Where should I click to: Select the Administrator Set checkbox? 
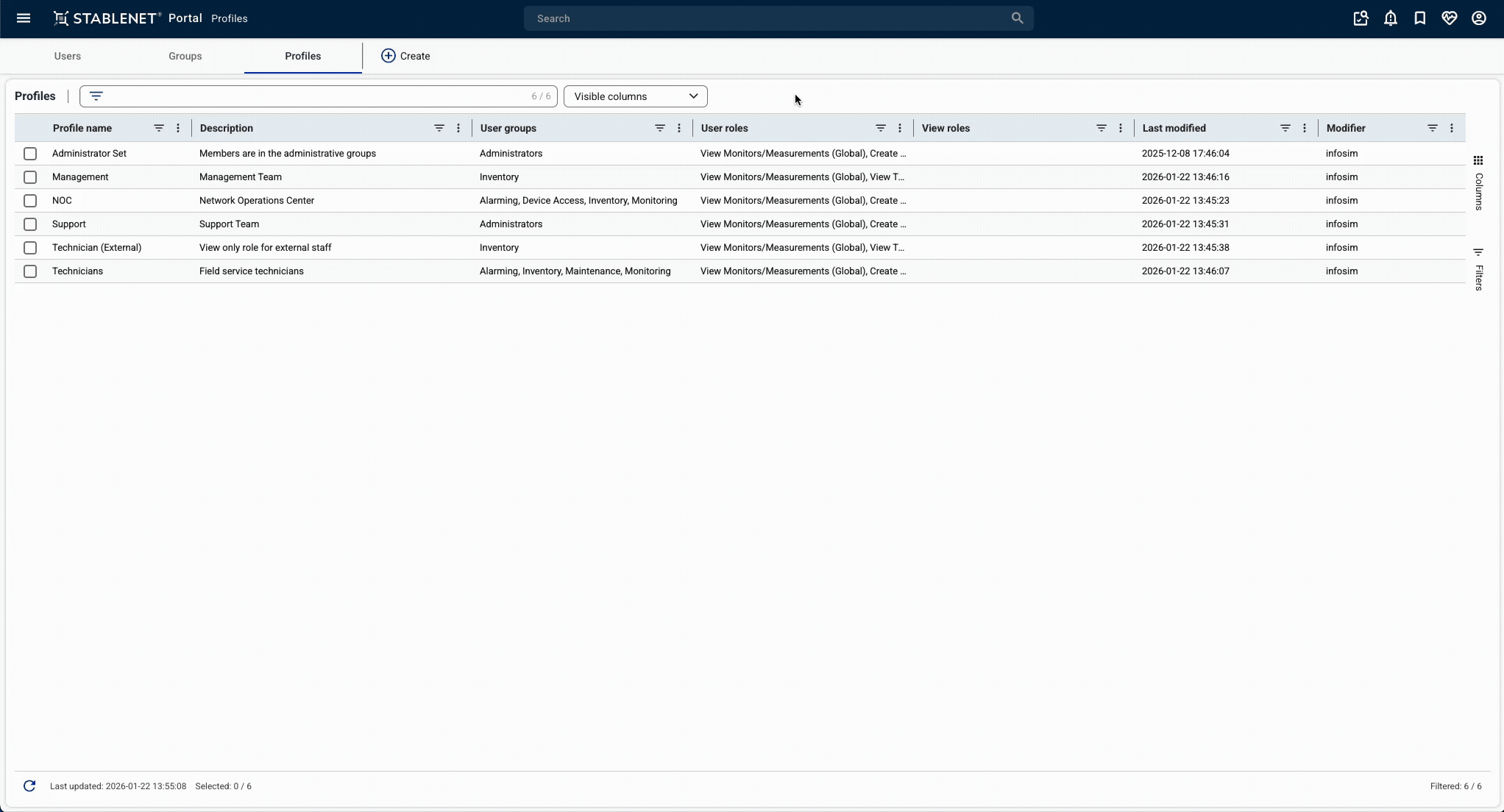pos(30,154)
